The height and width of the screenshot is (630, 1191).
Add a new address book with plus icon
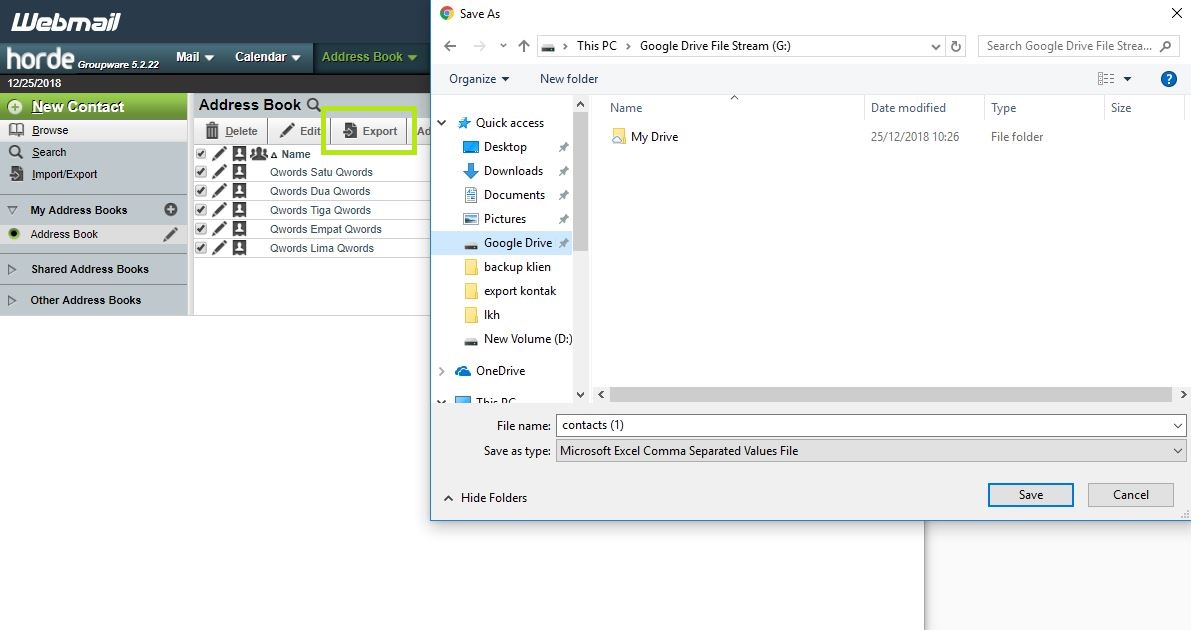point(171,210)
